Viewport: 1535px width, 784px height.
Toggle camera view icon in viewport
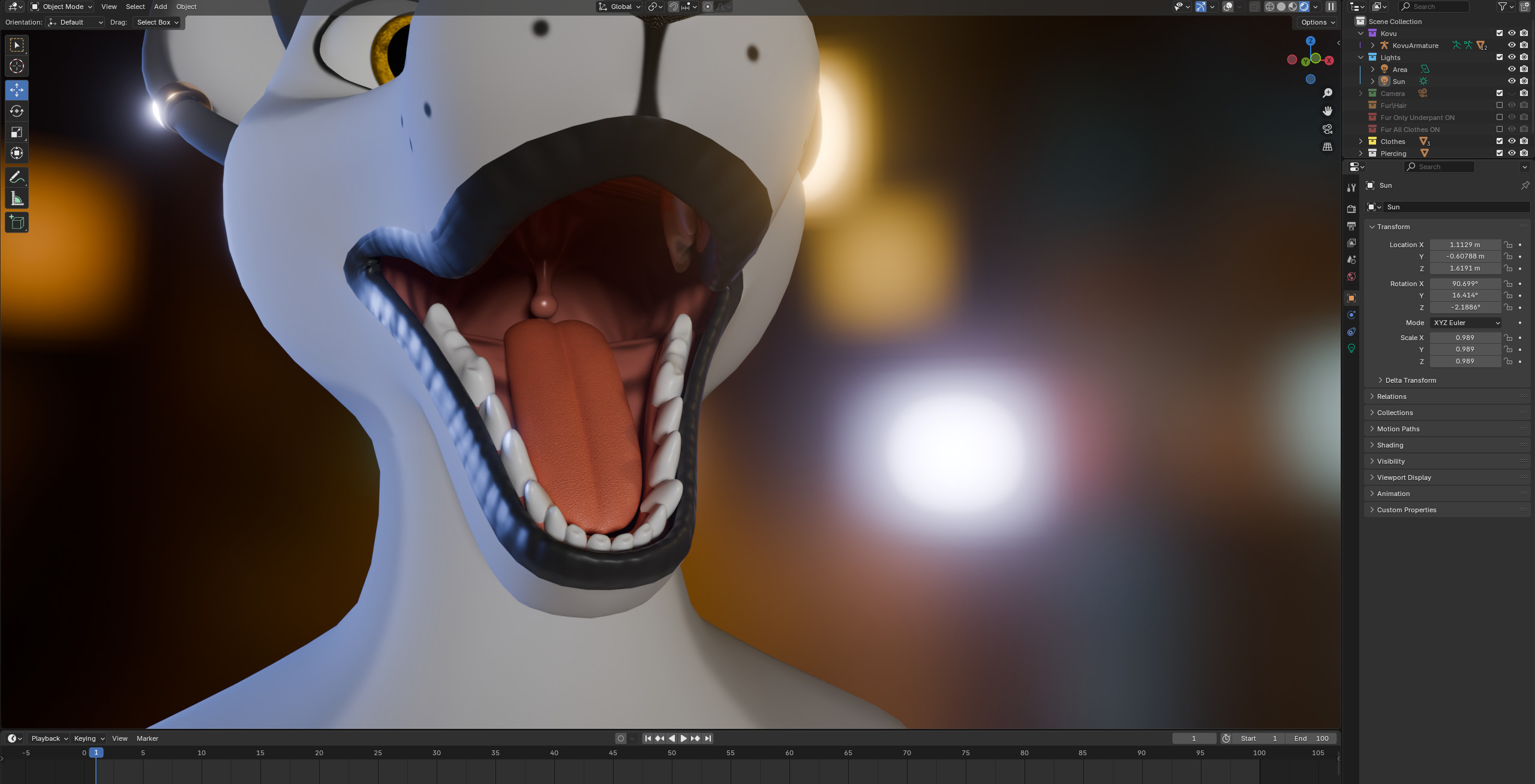[1327, 129]
